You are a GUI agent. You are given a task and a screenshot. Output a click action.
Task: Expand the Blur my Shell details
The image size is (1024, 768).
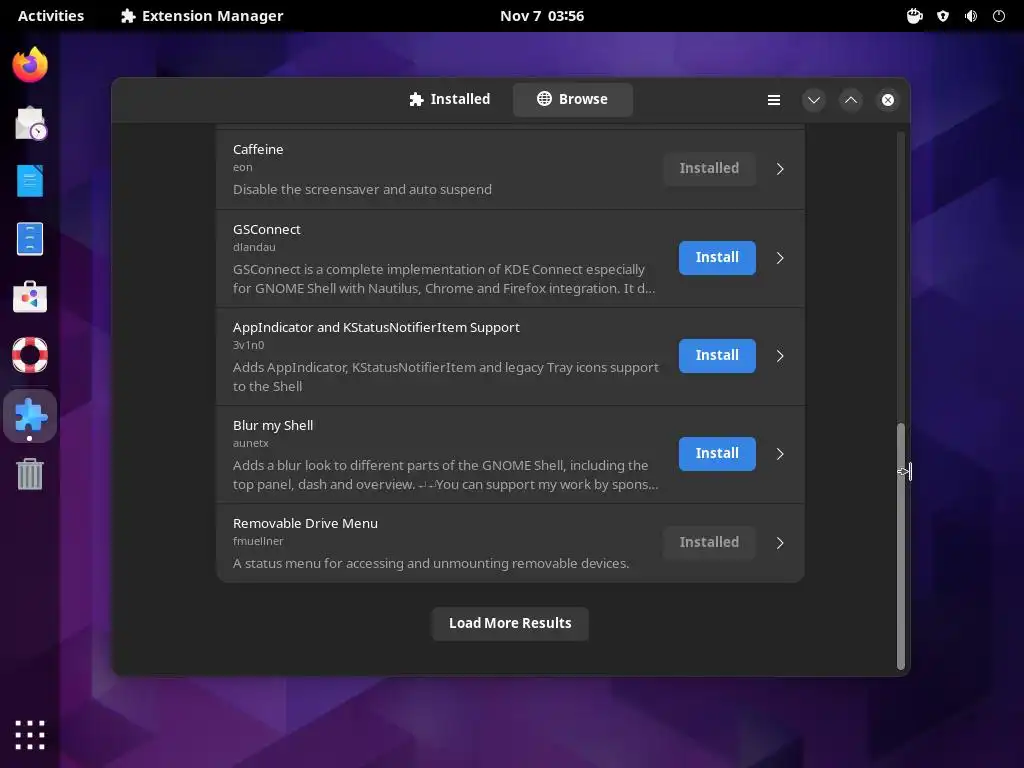780,454
